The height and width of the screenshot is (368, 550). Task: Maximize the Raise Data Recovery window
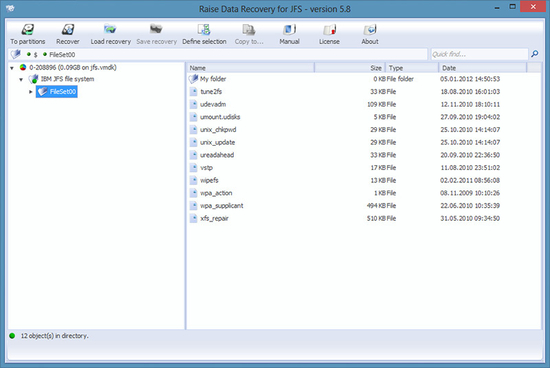(512, 7)
